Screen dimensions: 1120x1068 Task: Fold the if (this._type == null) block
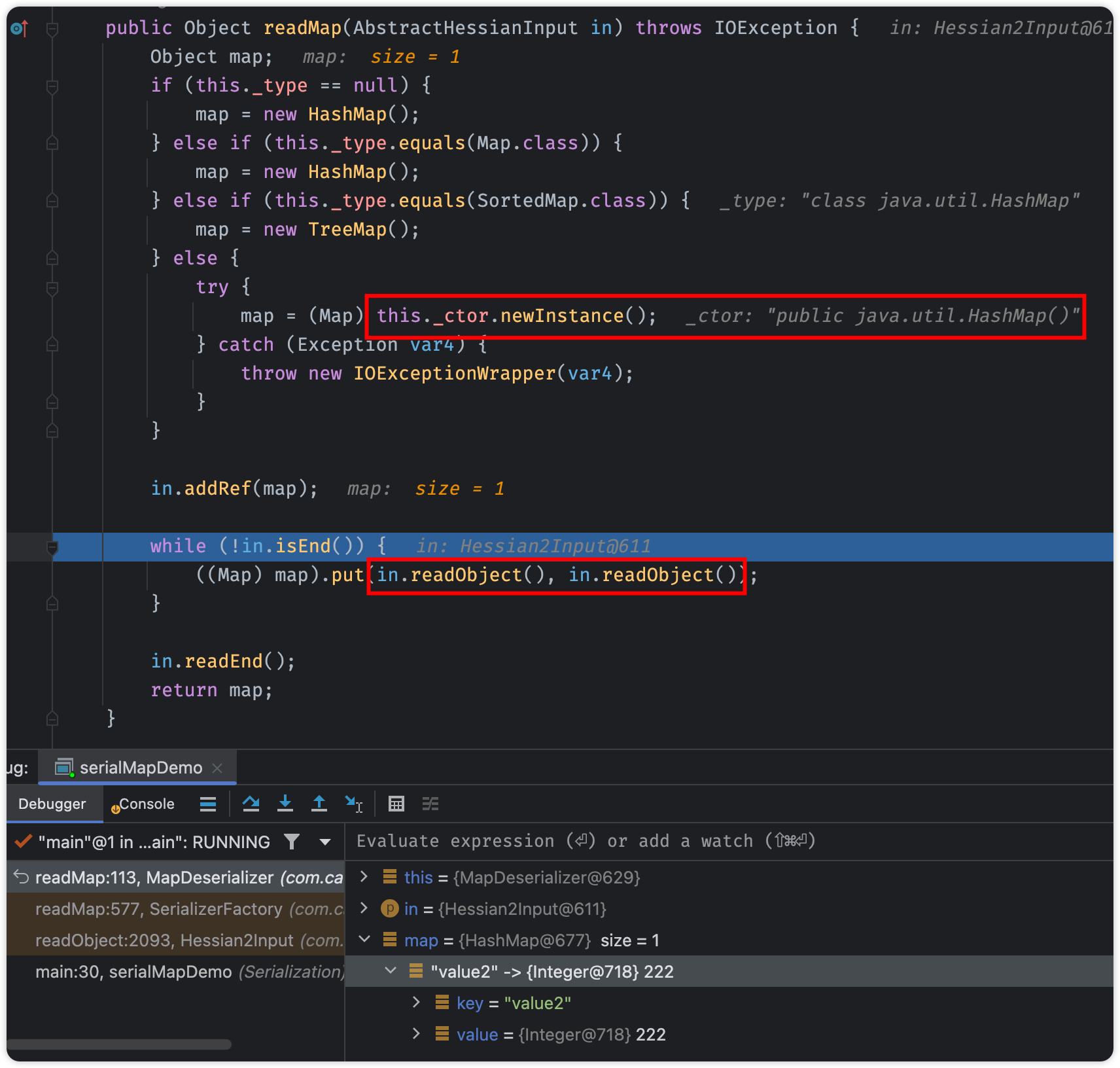52,86
